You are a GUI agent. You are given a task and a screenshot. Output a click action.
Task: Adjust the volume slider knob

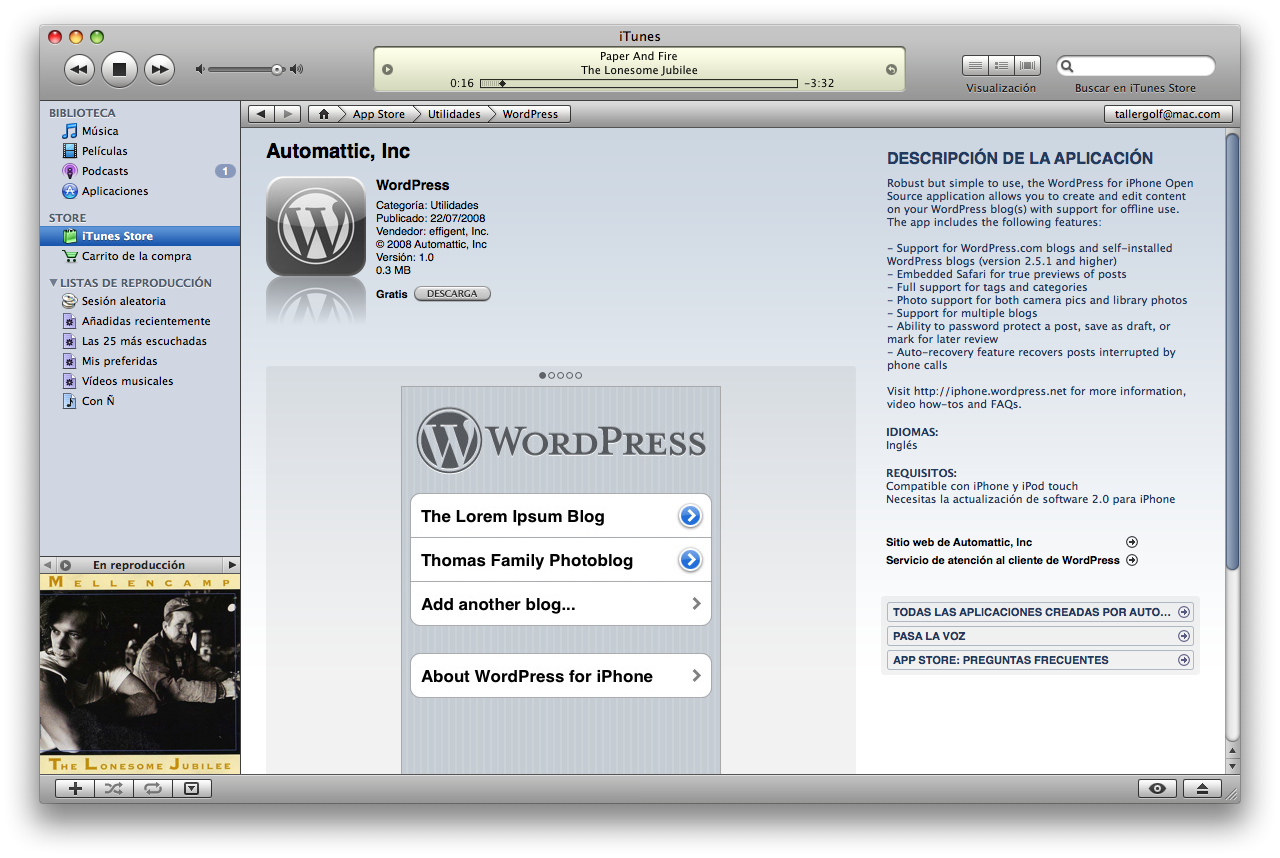277,69
